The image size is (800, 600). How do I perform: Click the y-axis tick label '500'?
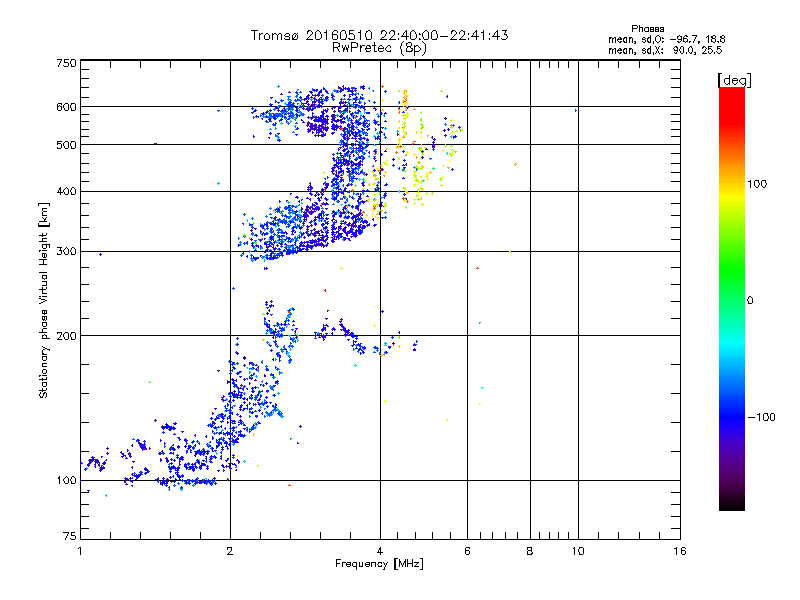point(66,145)
